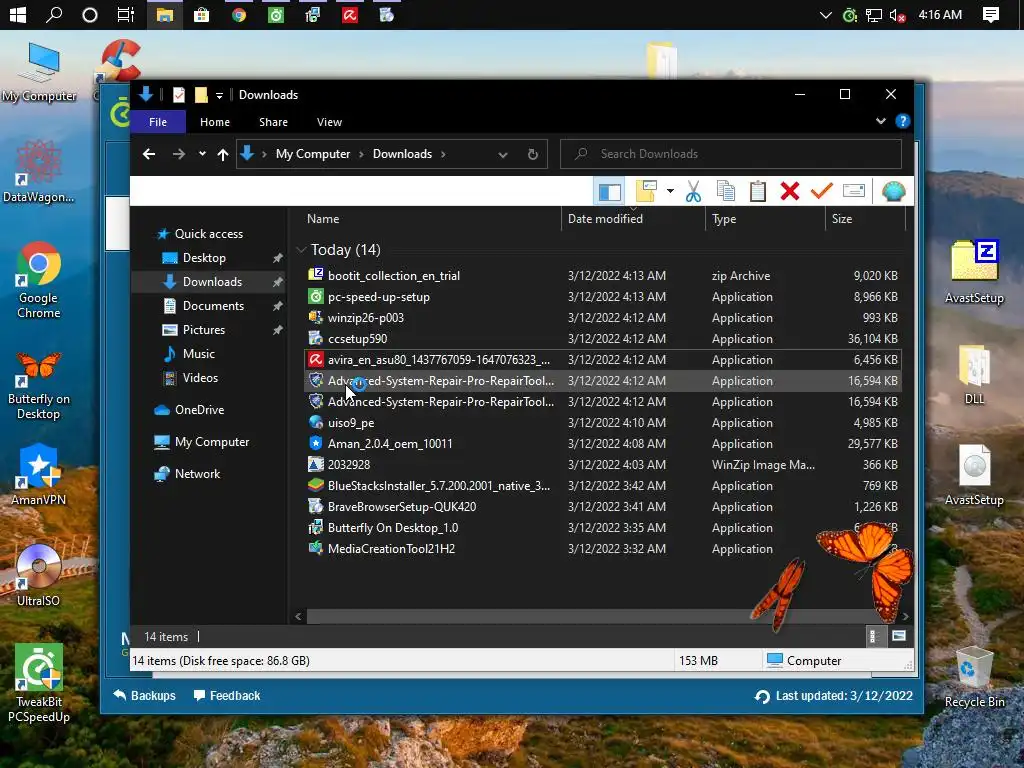1024x768 pixels.
Task: Click the folder options toolbar icon
Action: coord(646,191)
